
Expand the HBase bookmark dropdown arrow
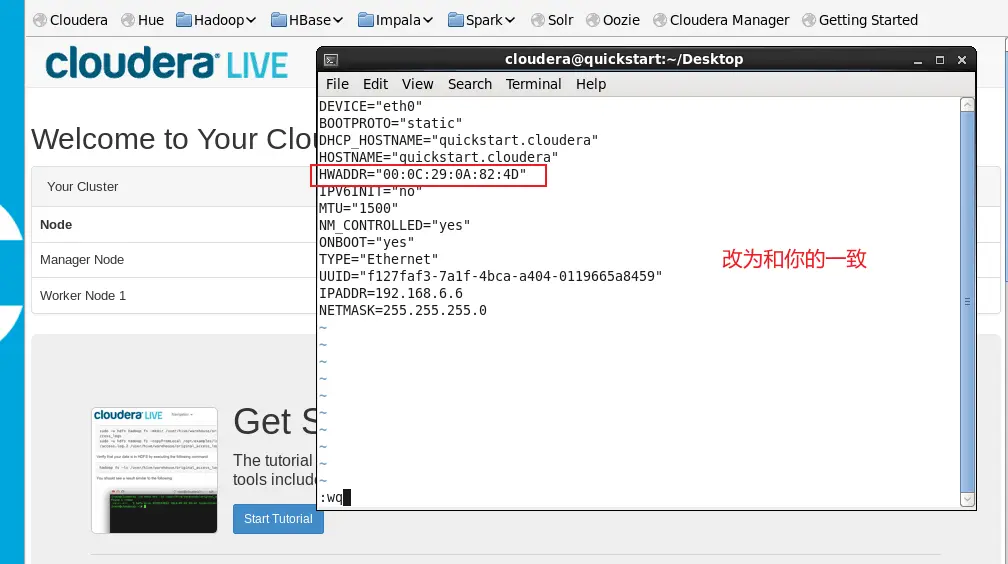click(x=338, y=21)
